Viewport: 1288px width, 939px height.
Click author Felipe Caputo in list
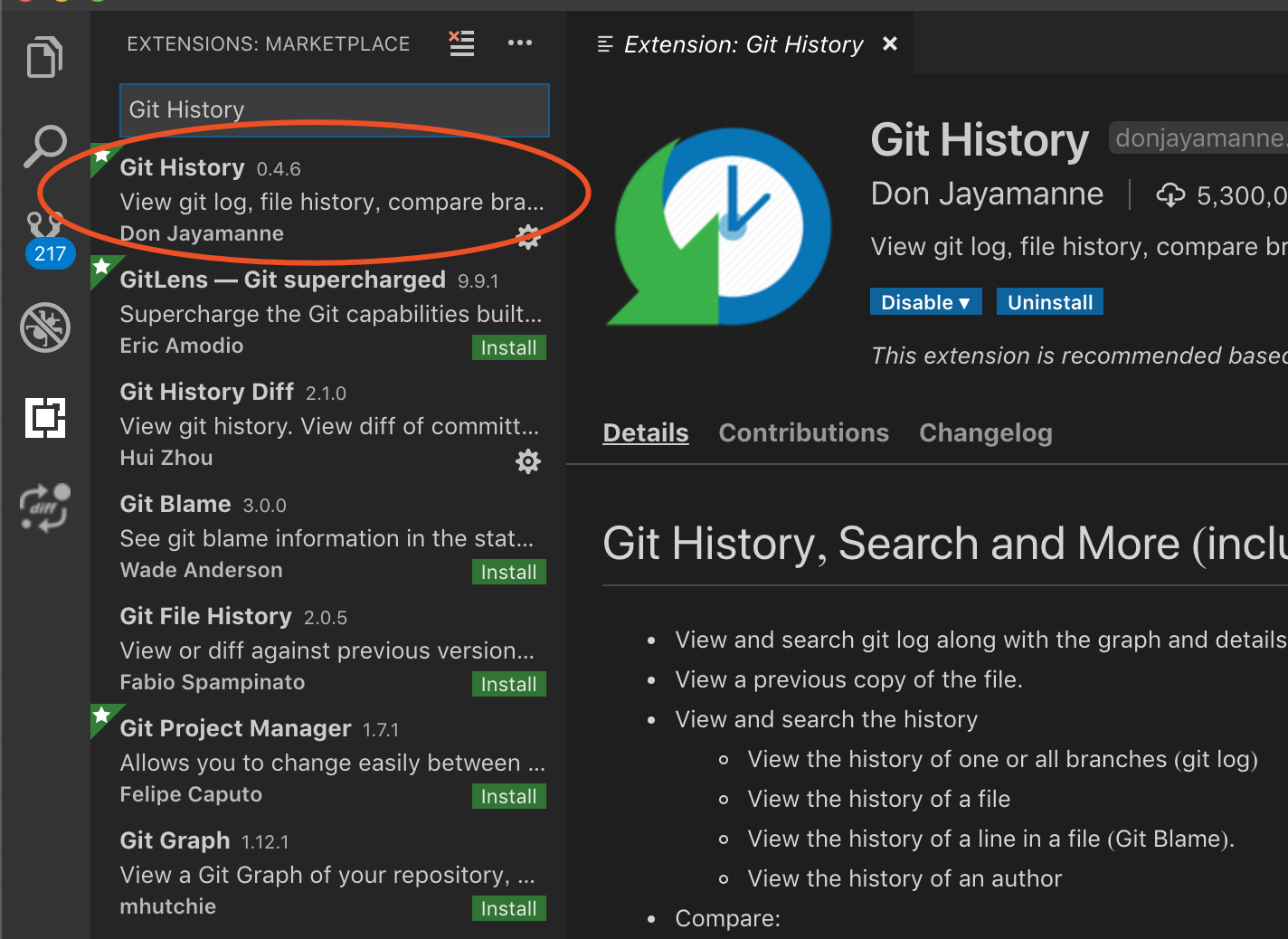click(x=191, y=794)
